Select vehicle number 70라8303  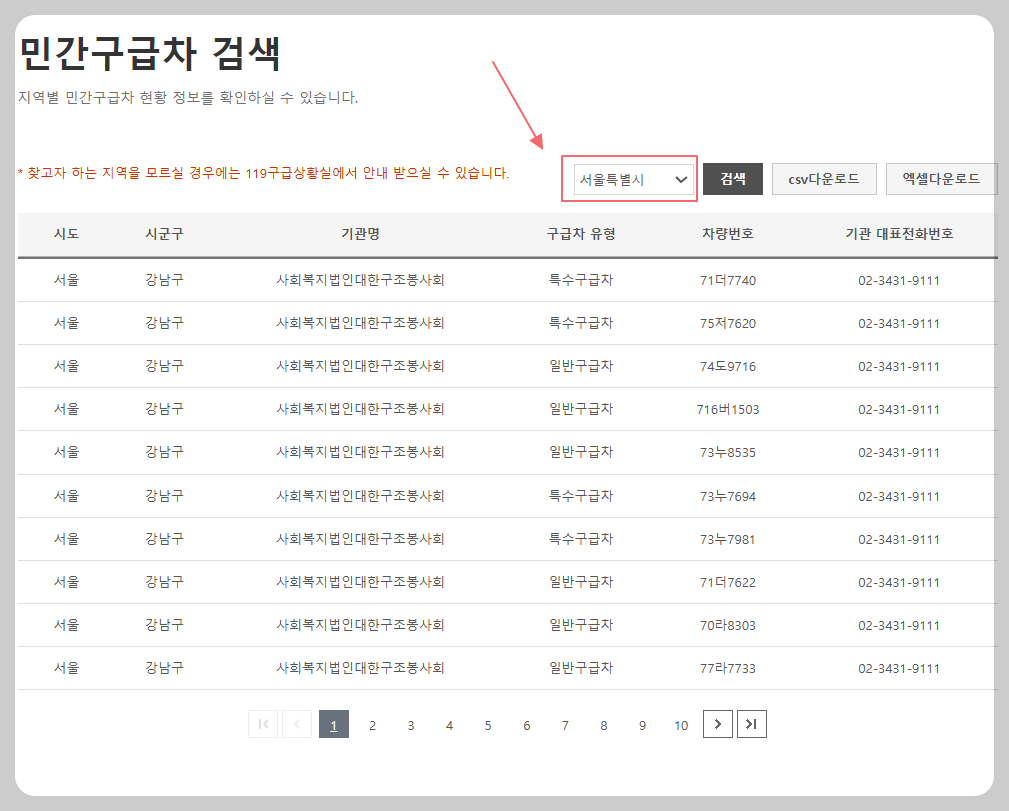point(728,626)
